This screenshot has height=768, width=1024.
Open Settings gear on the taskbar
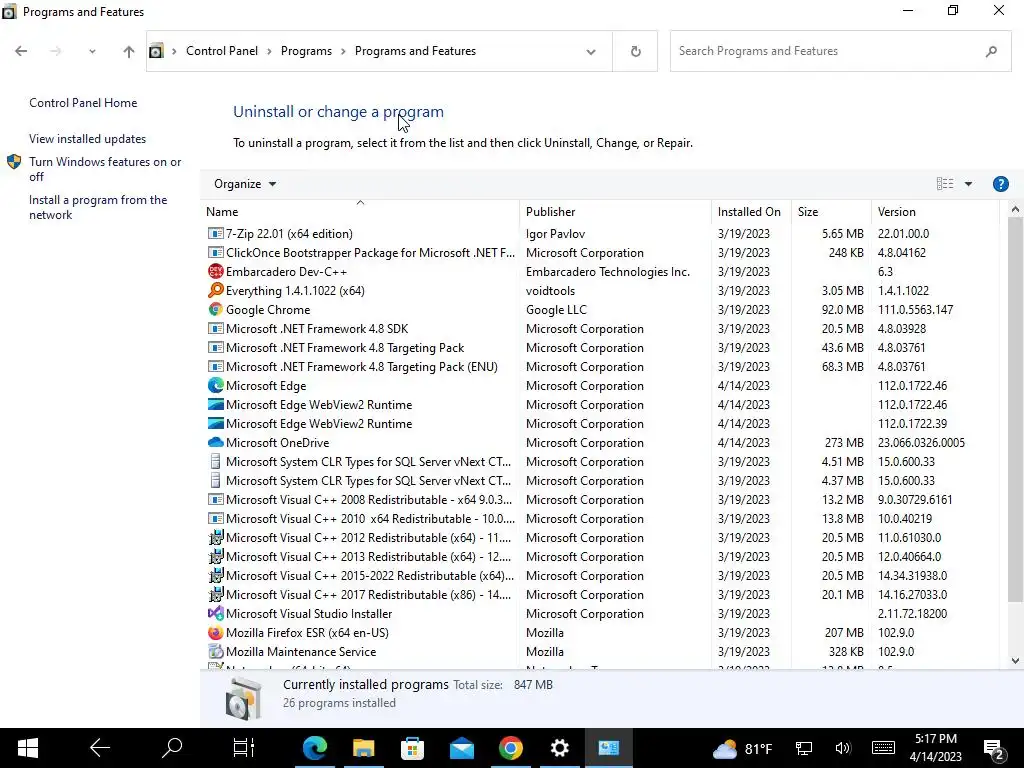(x=560, y=748)
